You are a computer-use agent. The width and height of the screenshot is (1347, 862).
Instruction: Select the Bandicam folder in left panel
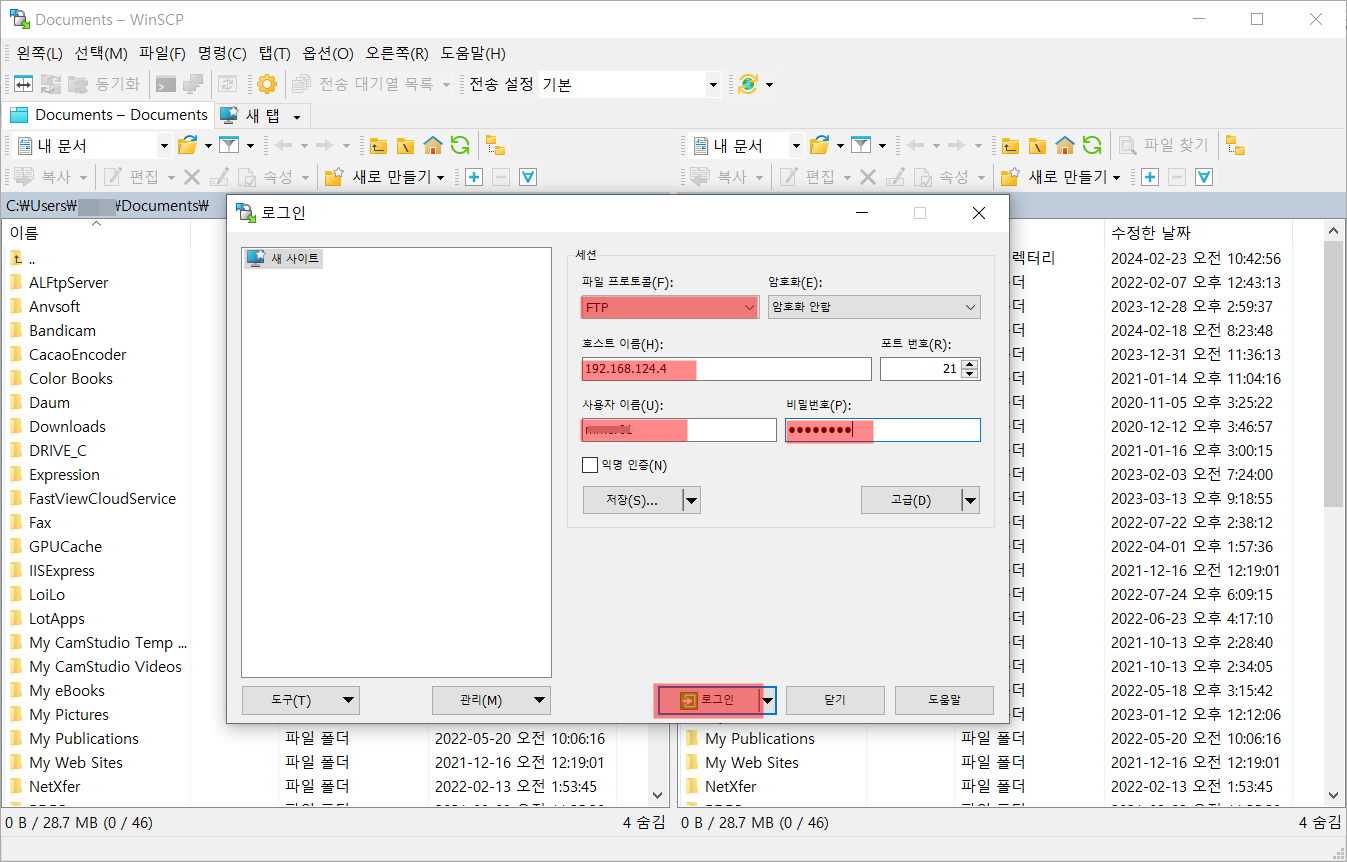pyautogui.click(x=62, y=331)
